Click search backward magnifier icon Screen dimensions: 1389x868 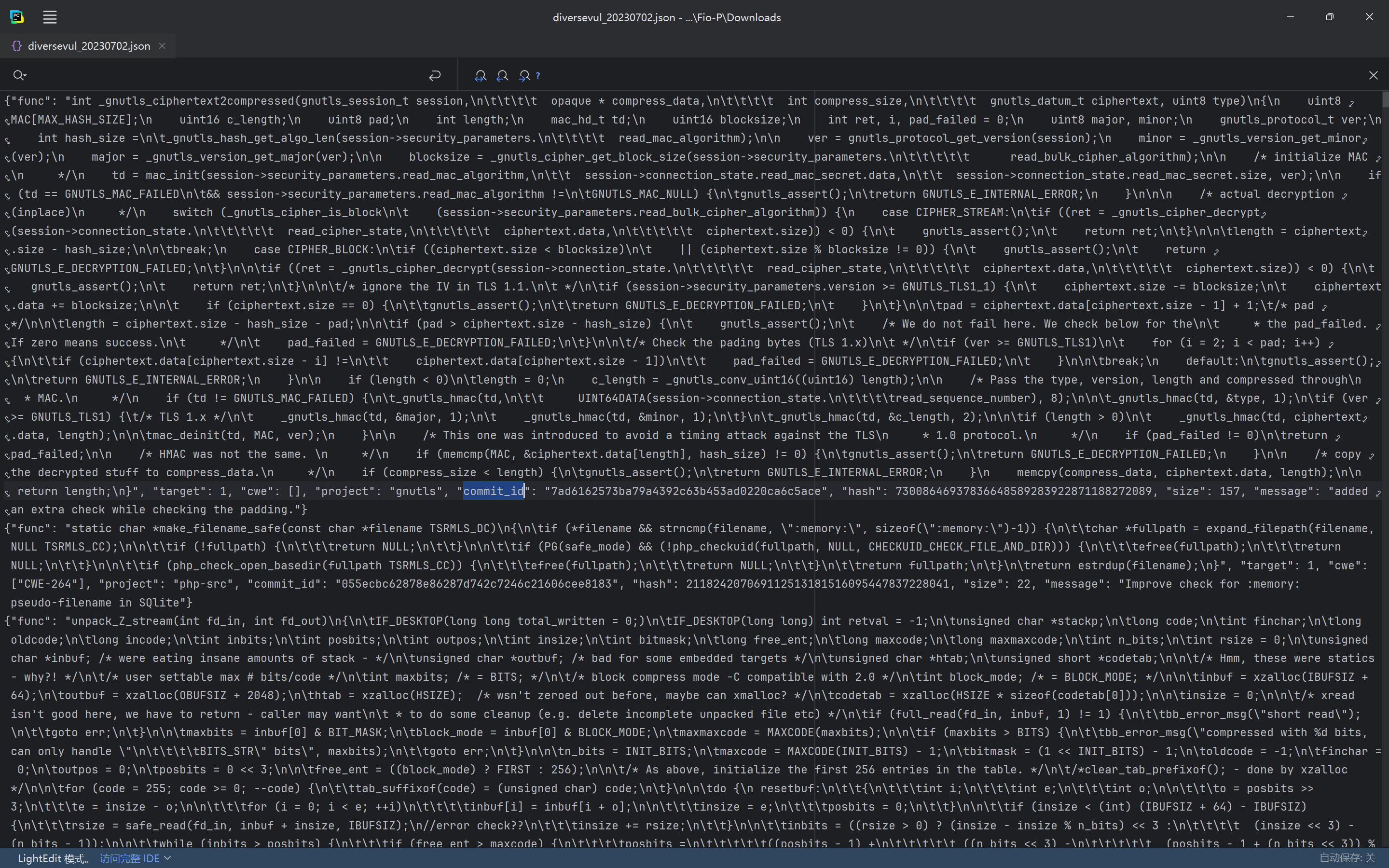point(502,75)
